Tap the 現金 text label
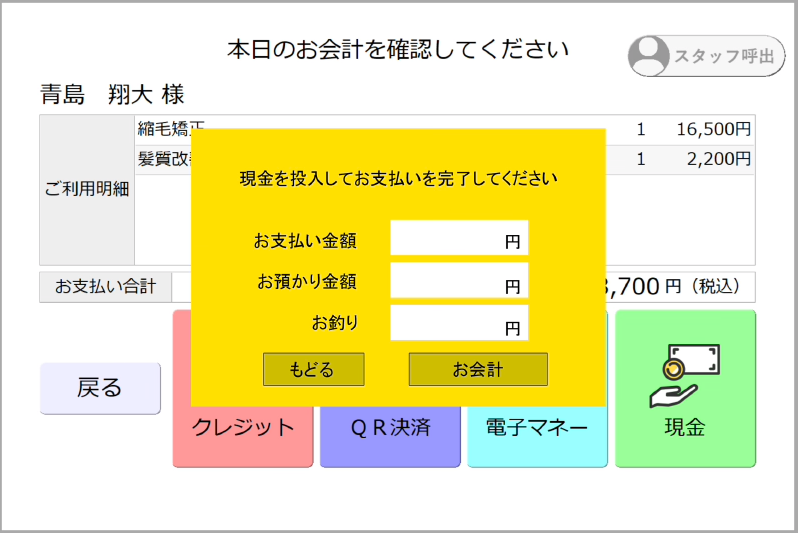798x533 pixels. point(685,428)
